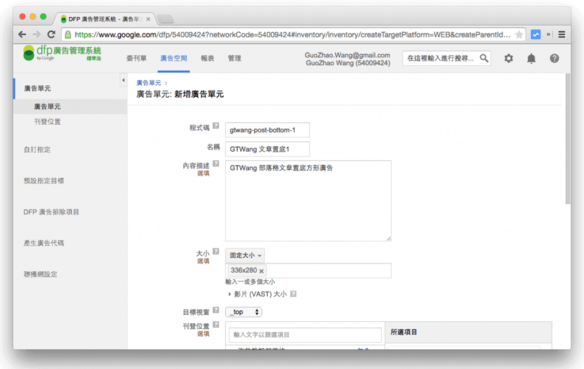This screenshot has width=584, height=369.
Task: Select 刊登位置 in sidebar
Action: (x=47, y=122)
